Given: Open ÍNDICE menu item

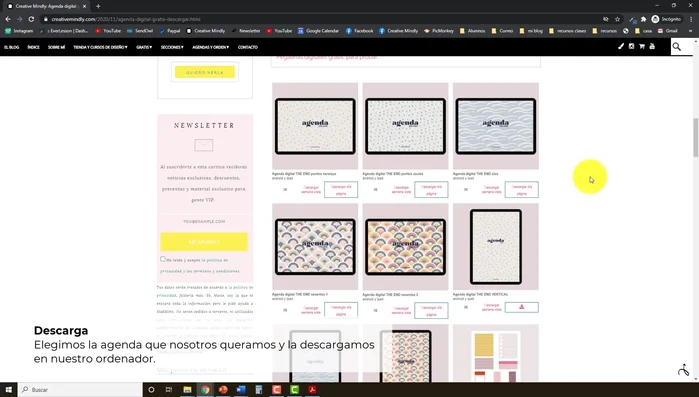Looking at the screenshot, I should pos(33,47).
